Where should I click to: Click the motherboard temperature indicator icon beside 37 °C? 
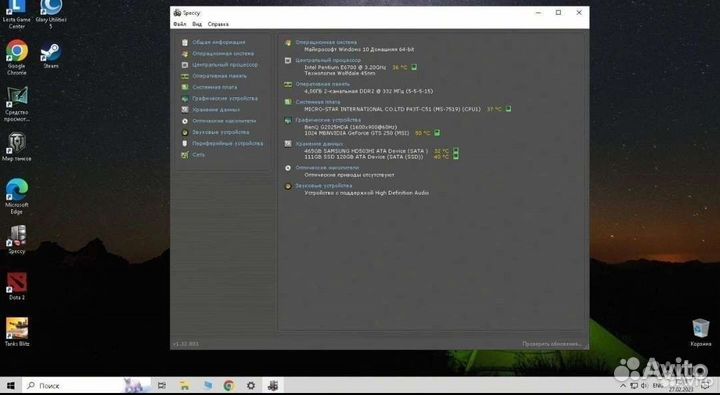(508, 109)
